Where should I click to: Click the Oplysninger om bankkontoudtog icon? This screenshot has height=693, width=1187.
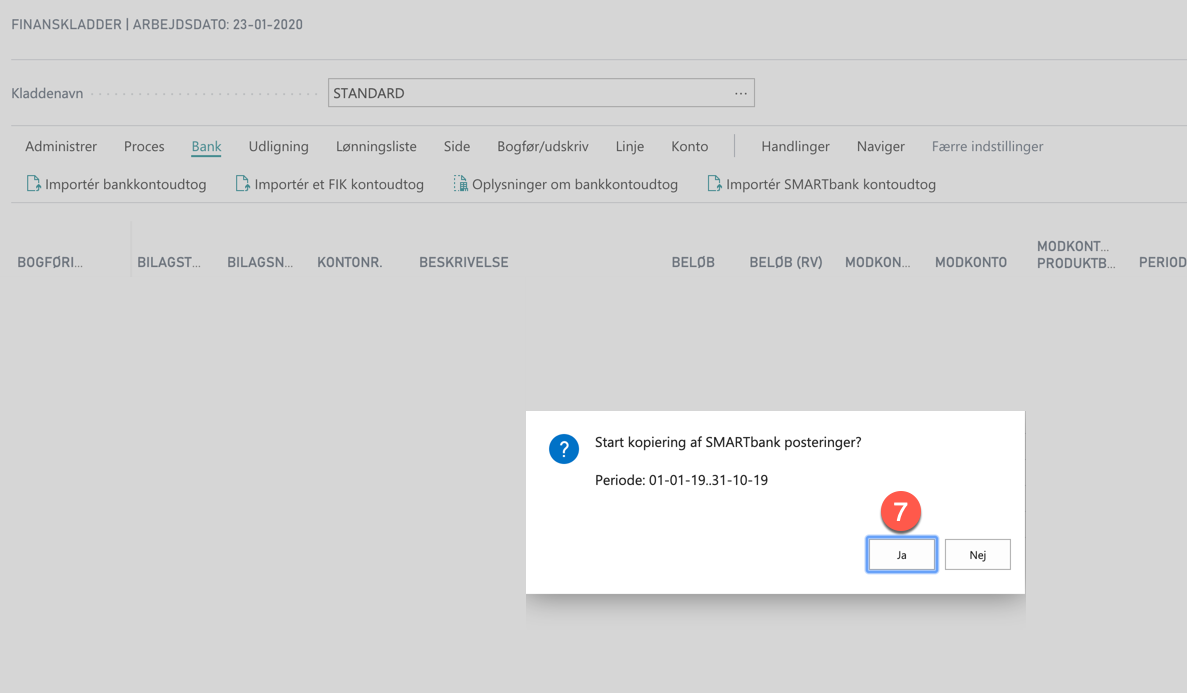tap(460, 183)
